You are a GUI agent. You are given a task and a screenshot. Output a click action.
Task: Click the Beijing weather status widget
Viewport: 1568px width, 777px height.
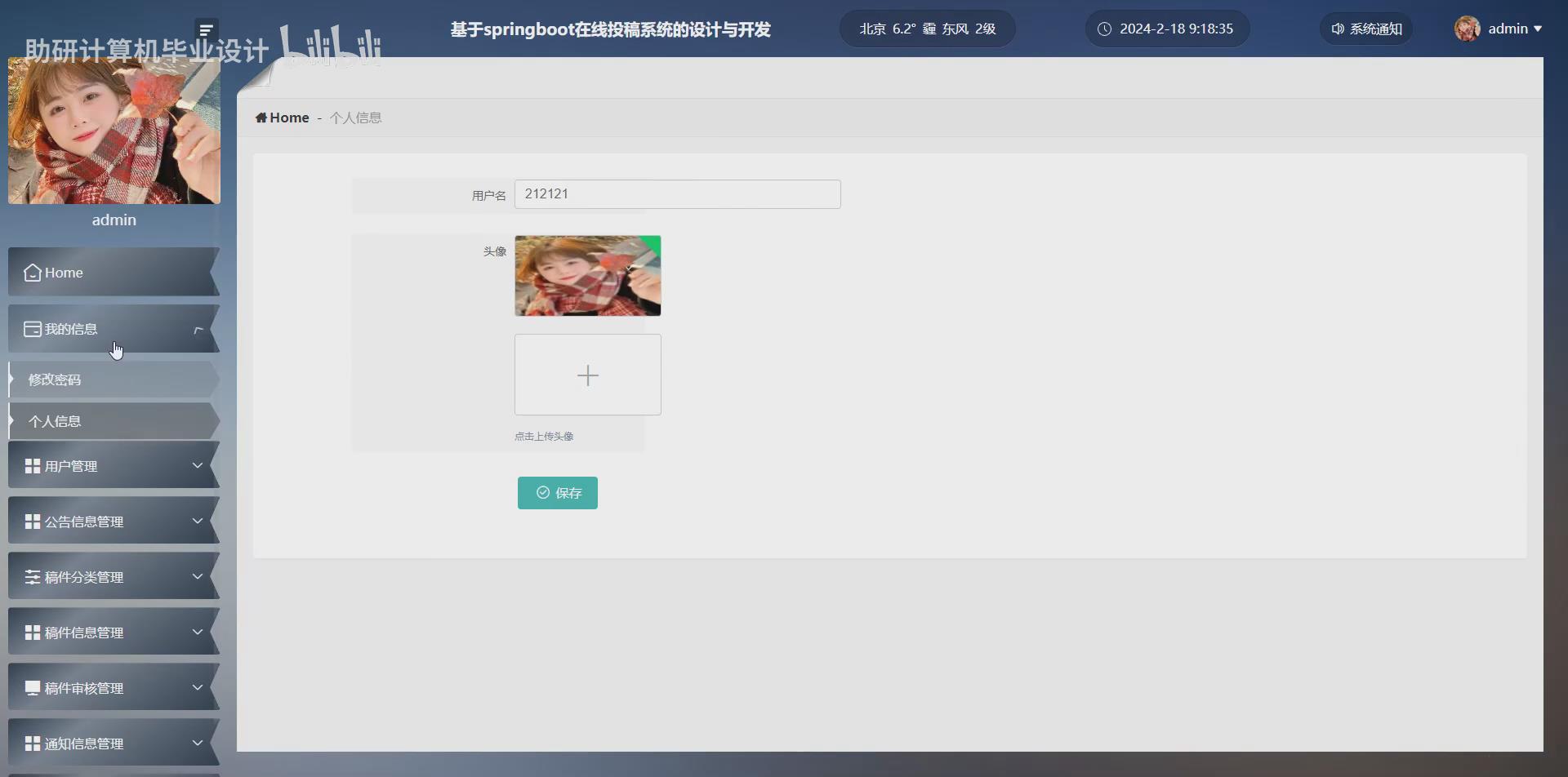pyautogui.click(x=927, y=28)
